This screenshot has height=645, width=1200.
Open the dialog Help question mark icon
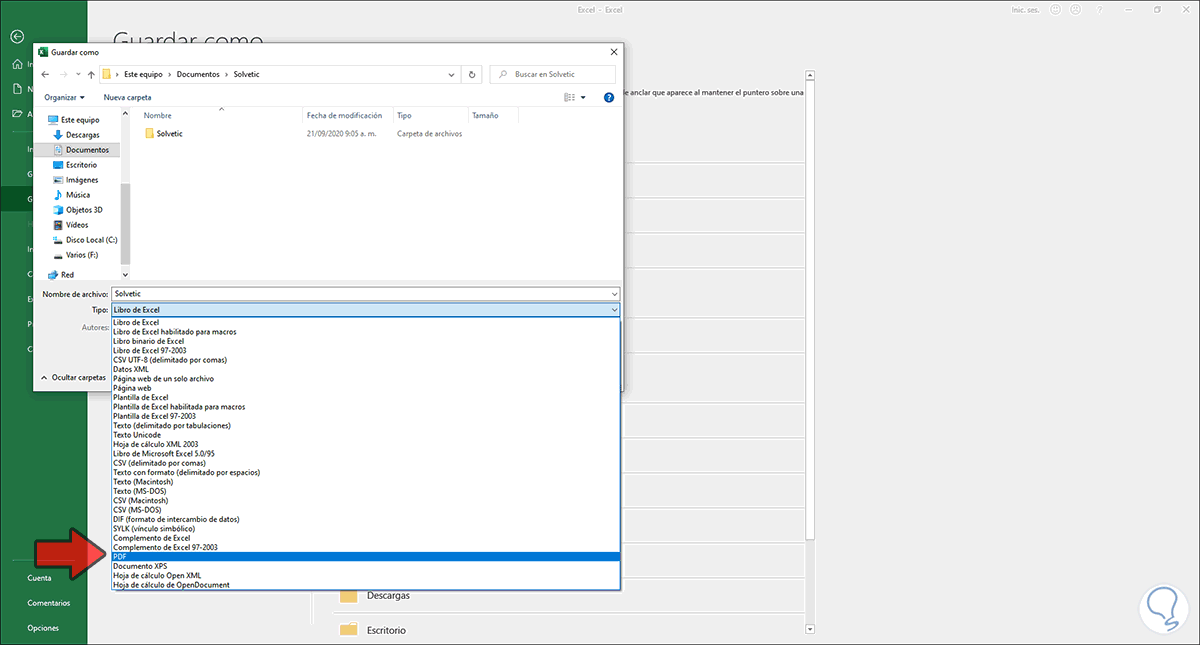[x=608, y=98]
